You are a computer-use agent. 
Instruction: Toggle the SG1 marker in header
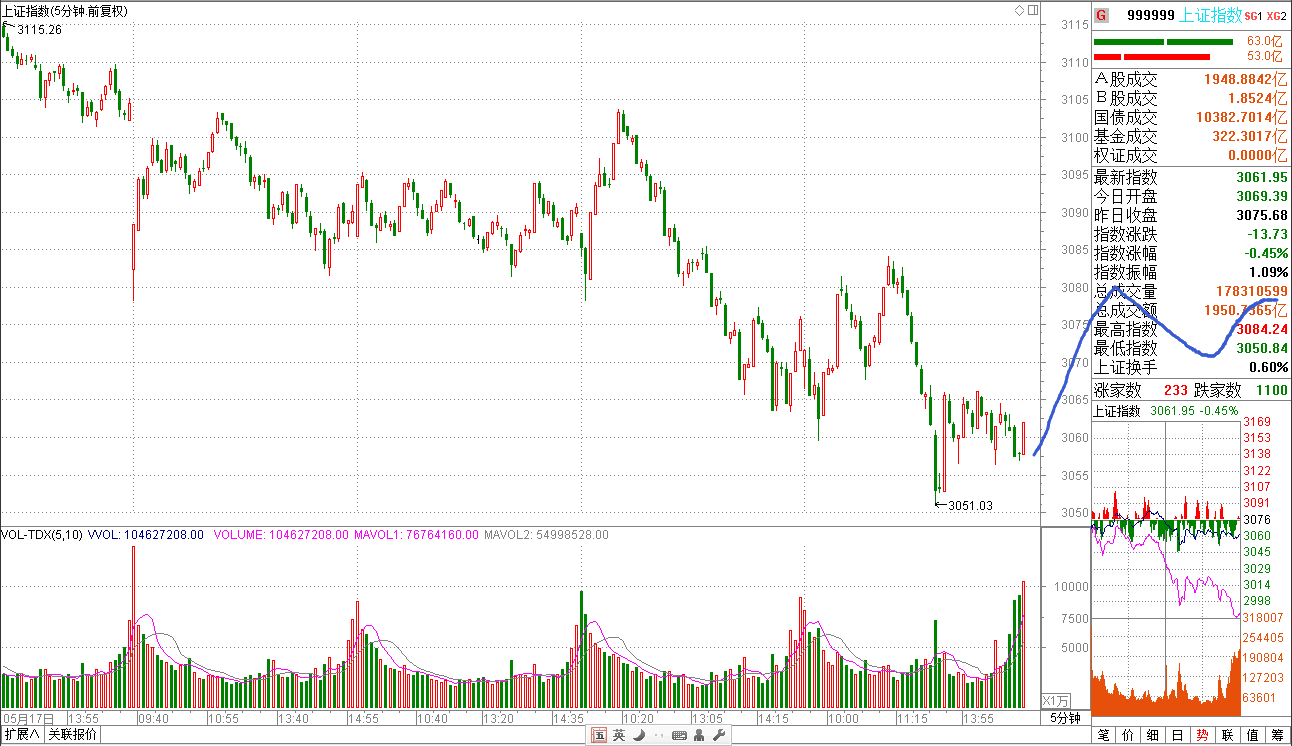pos(1253,16)
